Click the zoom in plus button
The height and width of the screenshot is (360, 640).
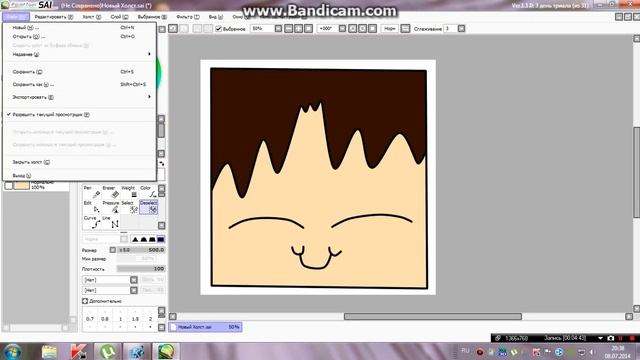(298, 29)
